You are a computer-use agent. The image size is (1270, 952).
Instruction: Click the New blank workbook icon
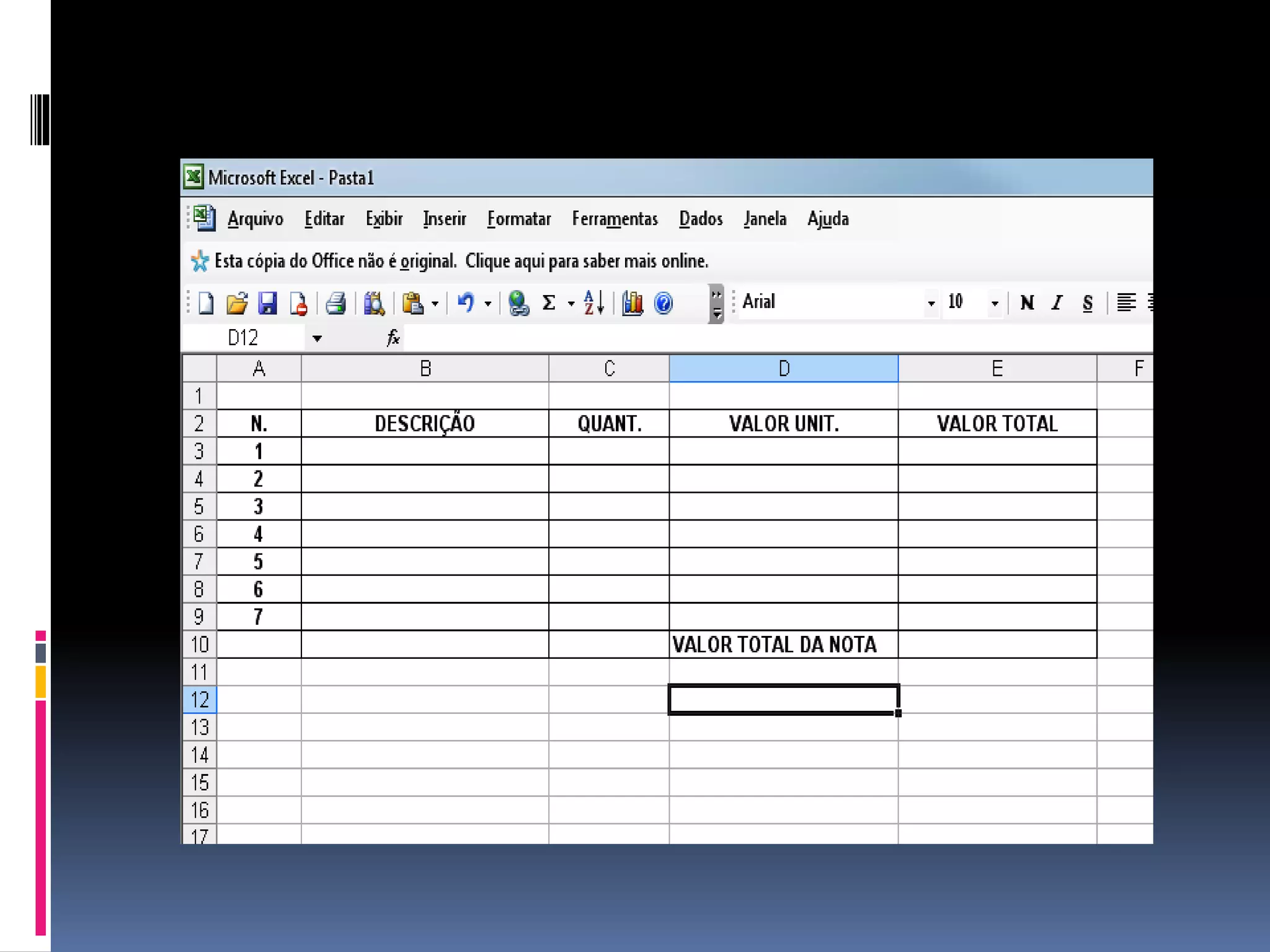[x=206, y=304]
